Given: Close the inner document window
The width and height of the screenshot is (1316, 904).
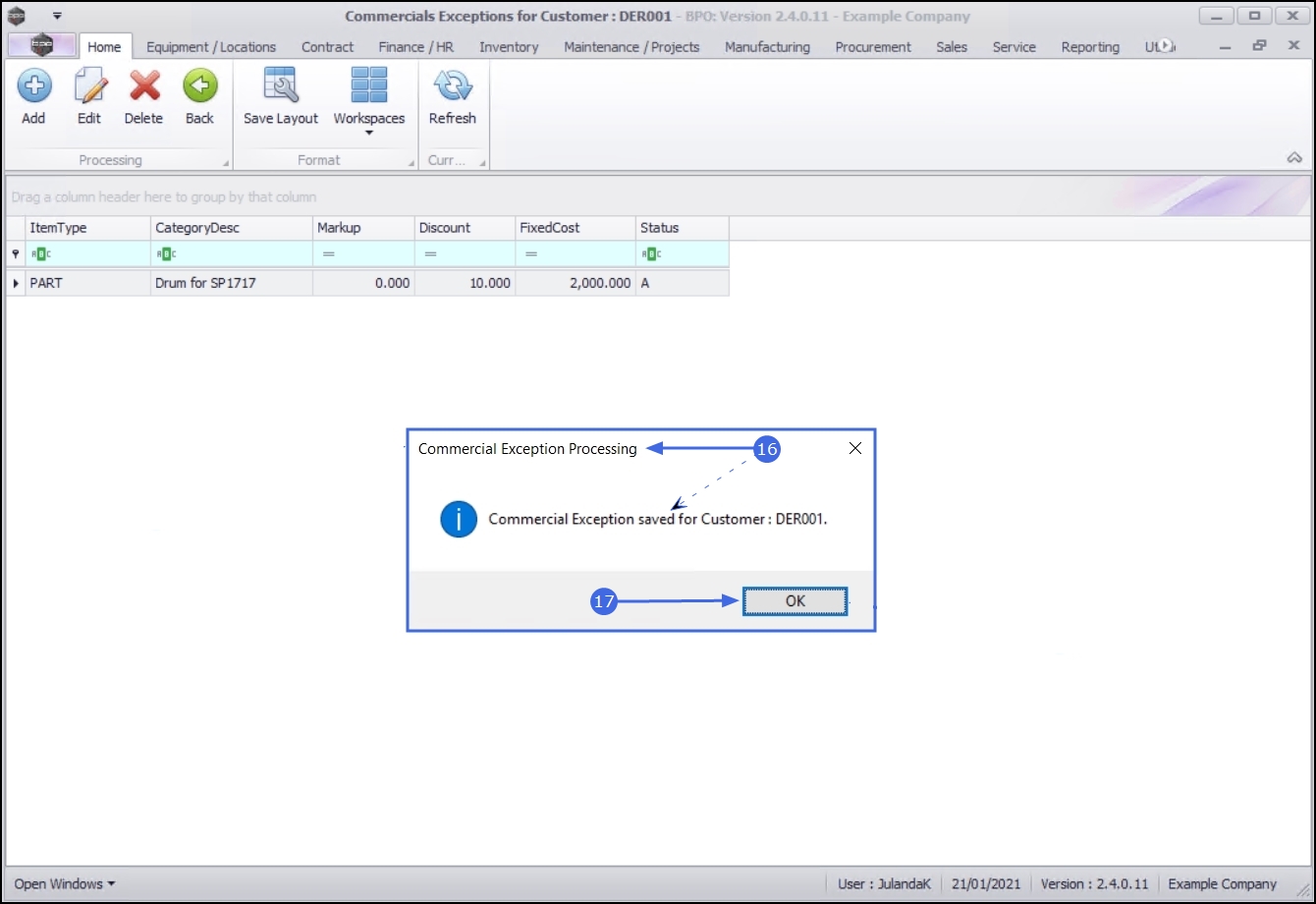Looking at the screenshot, I should pos(1291,46).
